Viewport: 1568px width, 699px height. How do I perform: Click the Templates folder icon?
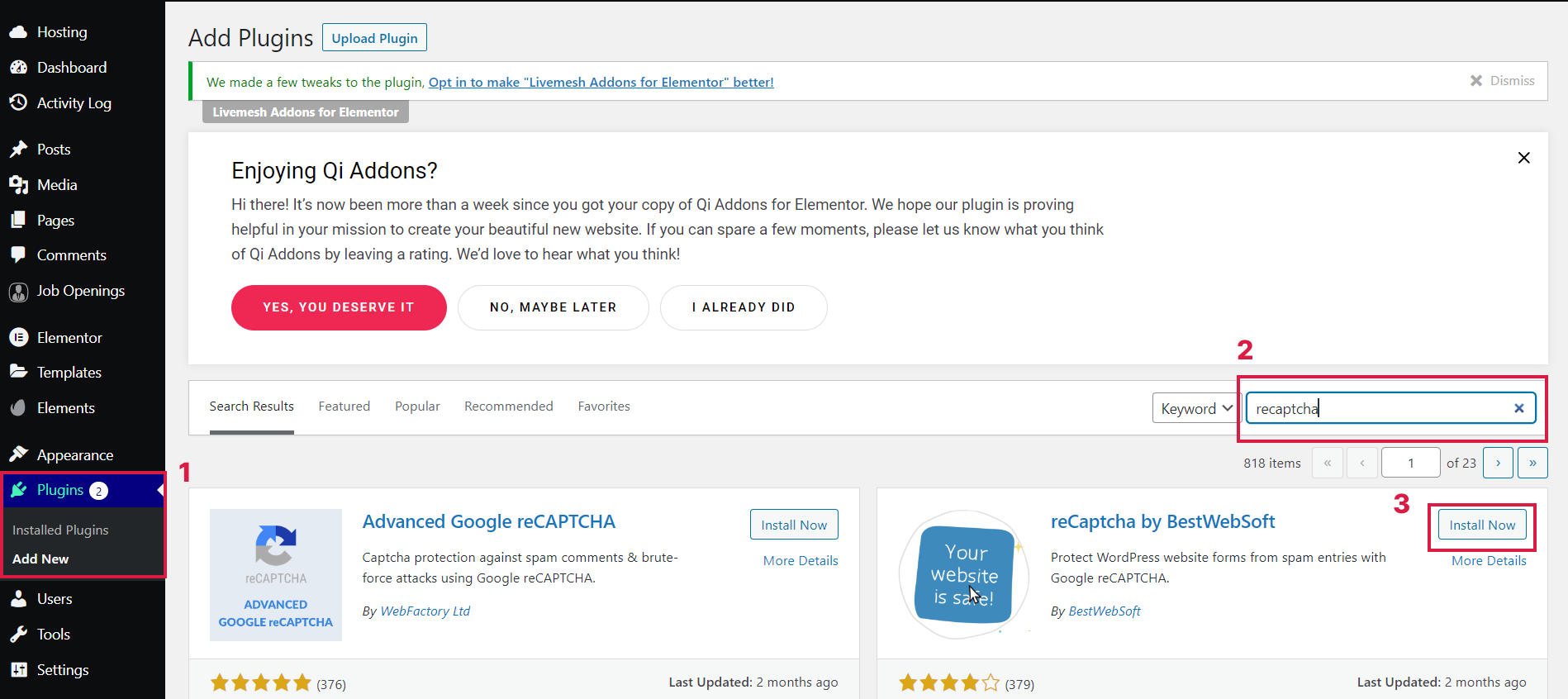point(18,372)
